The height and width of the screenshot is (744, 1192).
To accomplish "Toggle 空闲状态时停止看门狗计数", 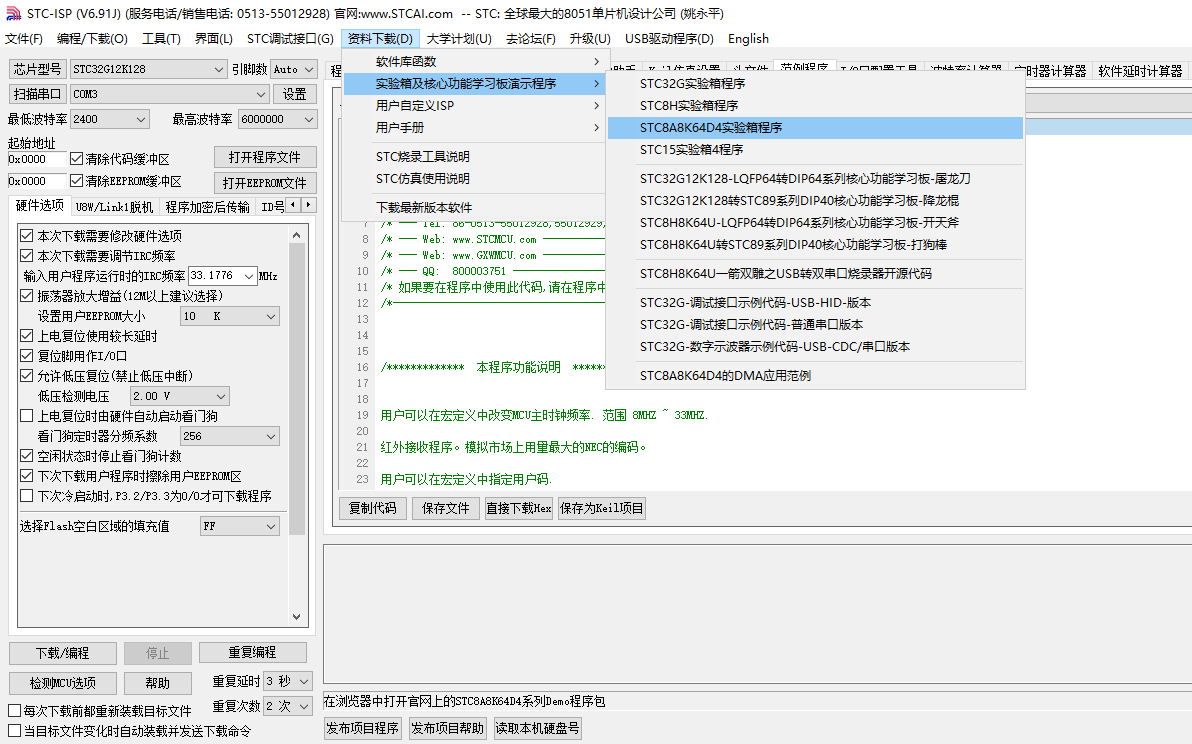I will pos(27,456).
